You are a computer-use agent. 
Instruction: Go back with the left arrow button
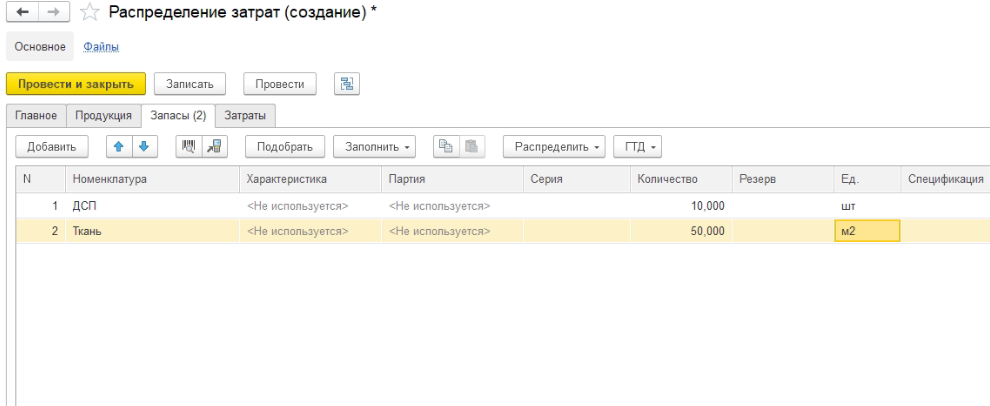coord(23,13)
